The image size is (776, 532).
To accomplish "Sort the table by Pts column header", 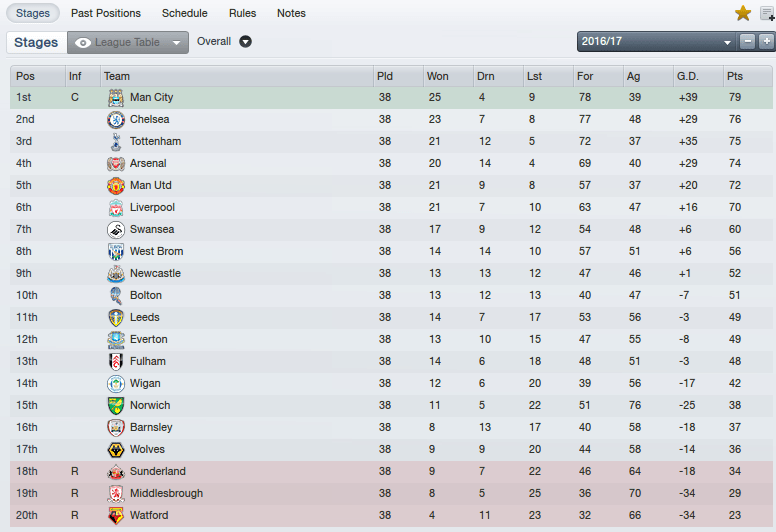I will 735,76.
